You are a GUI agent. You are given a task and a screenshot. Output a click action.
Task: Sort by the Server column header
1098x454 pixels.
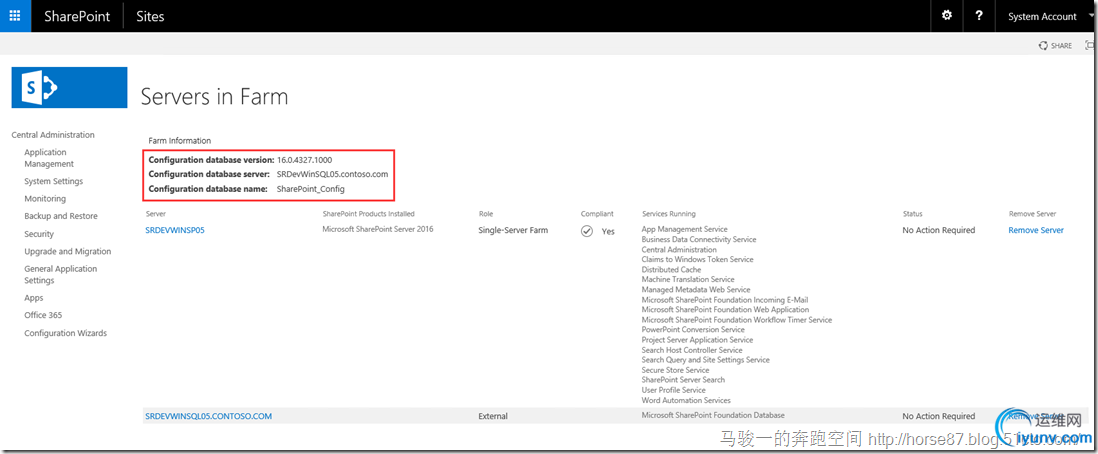156,214
